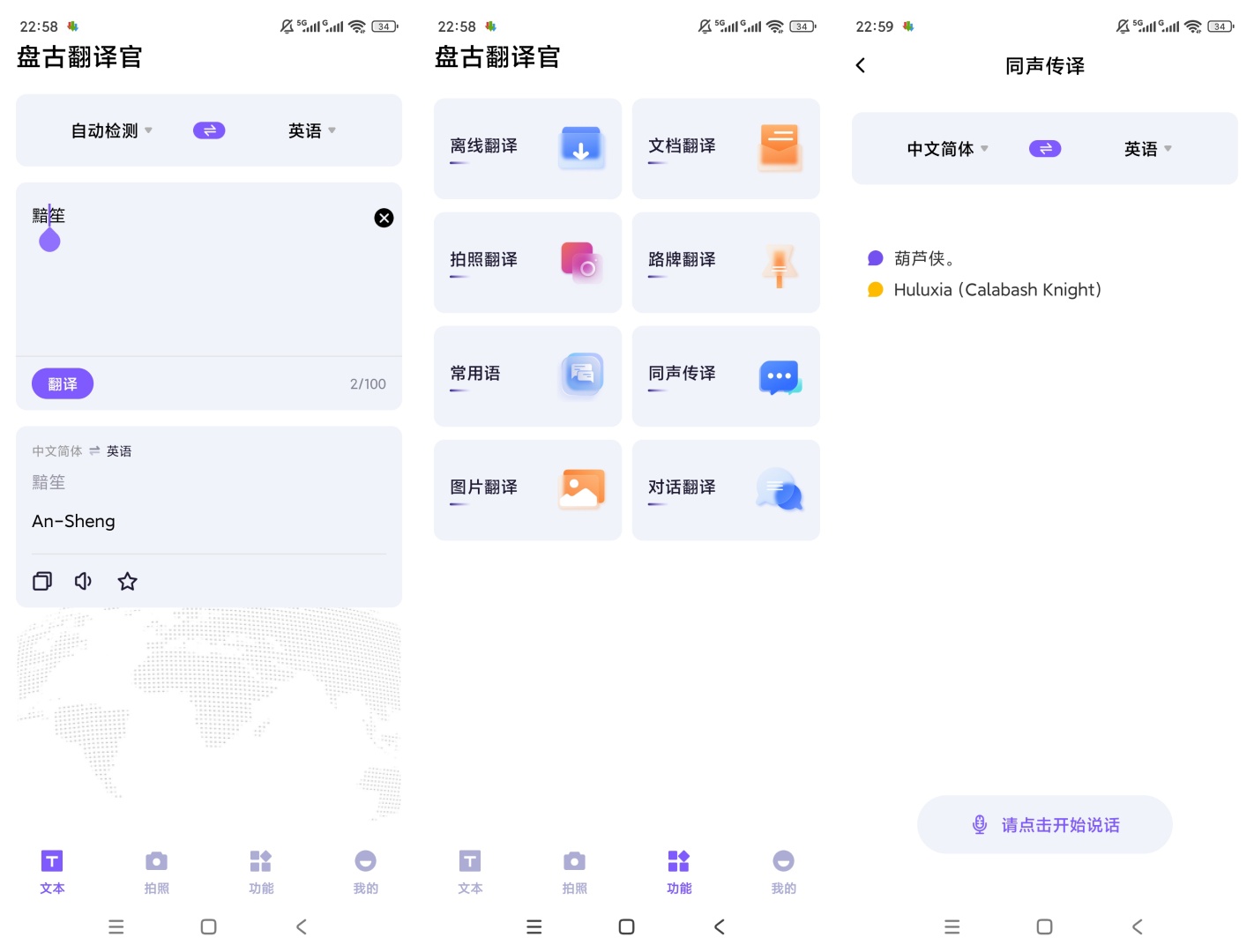Select 文本 tab on the second screen
1254x952 pixels.
(x=470, y=872)
